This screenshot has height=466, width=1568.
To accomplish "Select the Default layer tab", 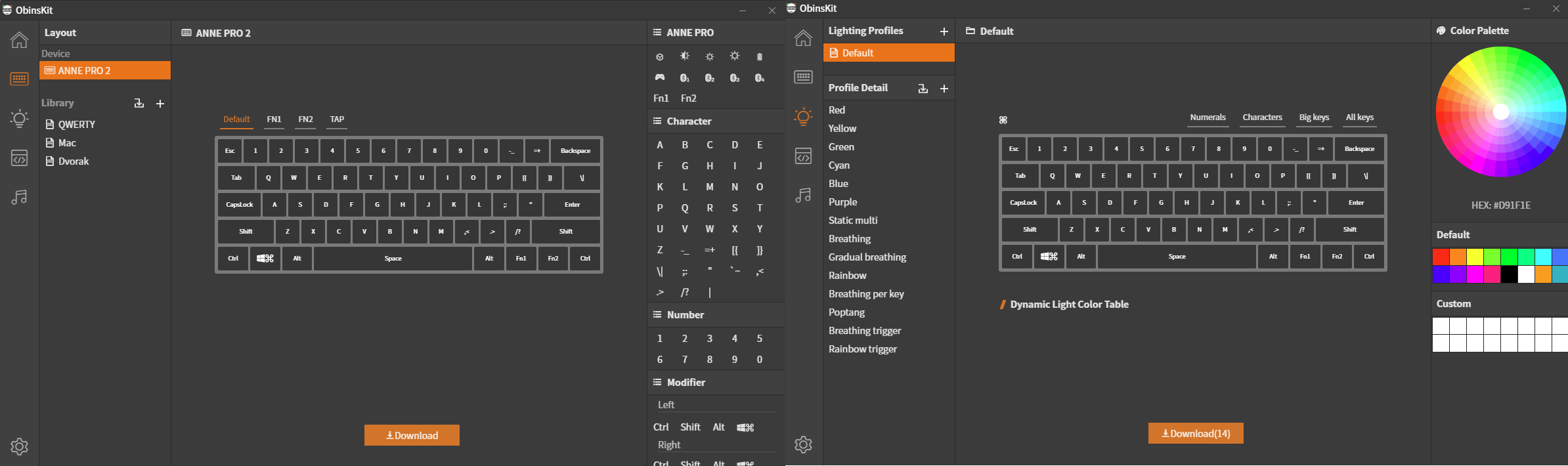I will pos(236,119).
